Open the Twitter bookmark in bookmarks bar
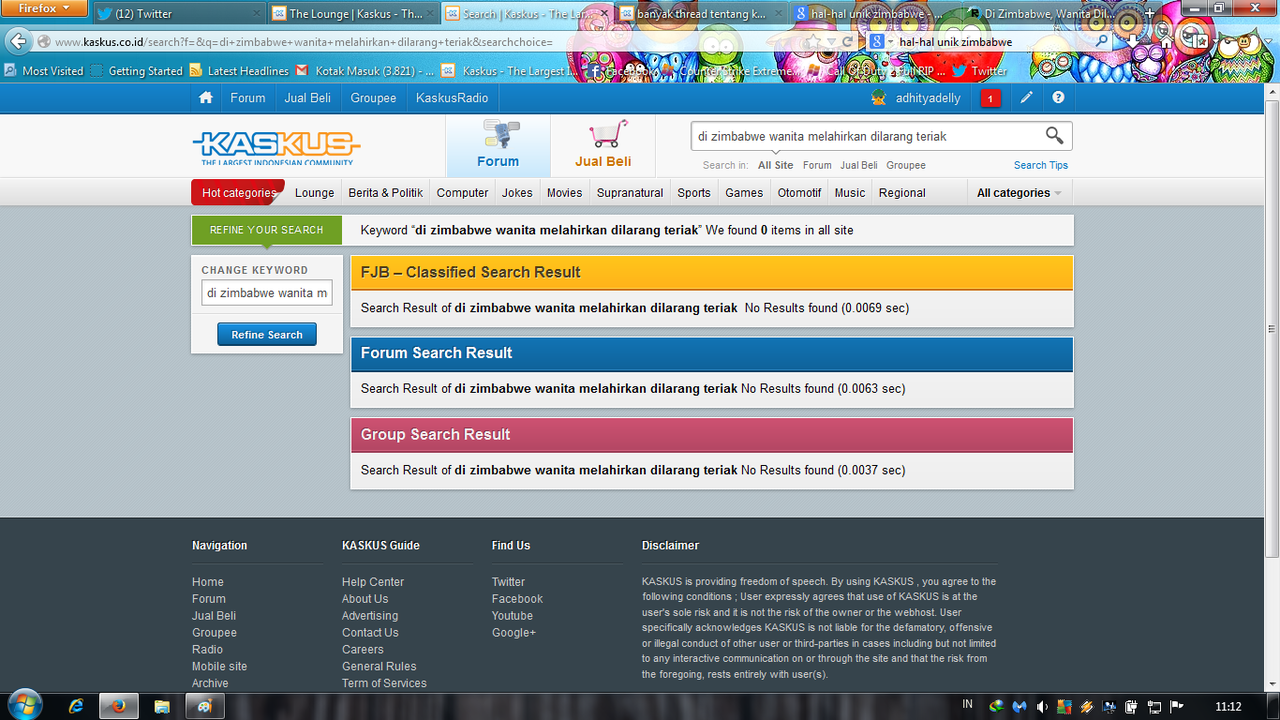 click(x=979, y=71)
